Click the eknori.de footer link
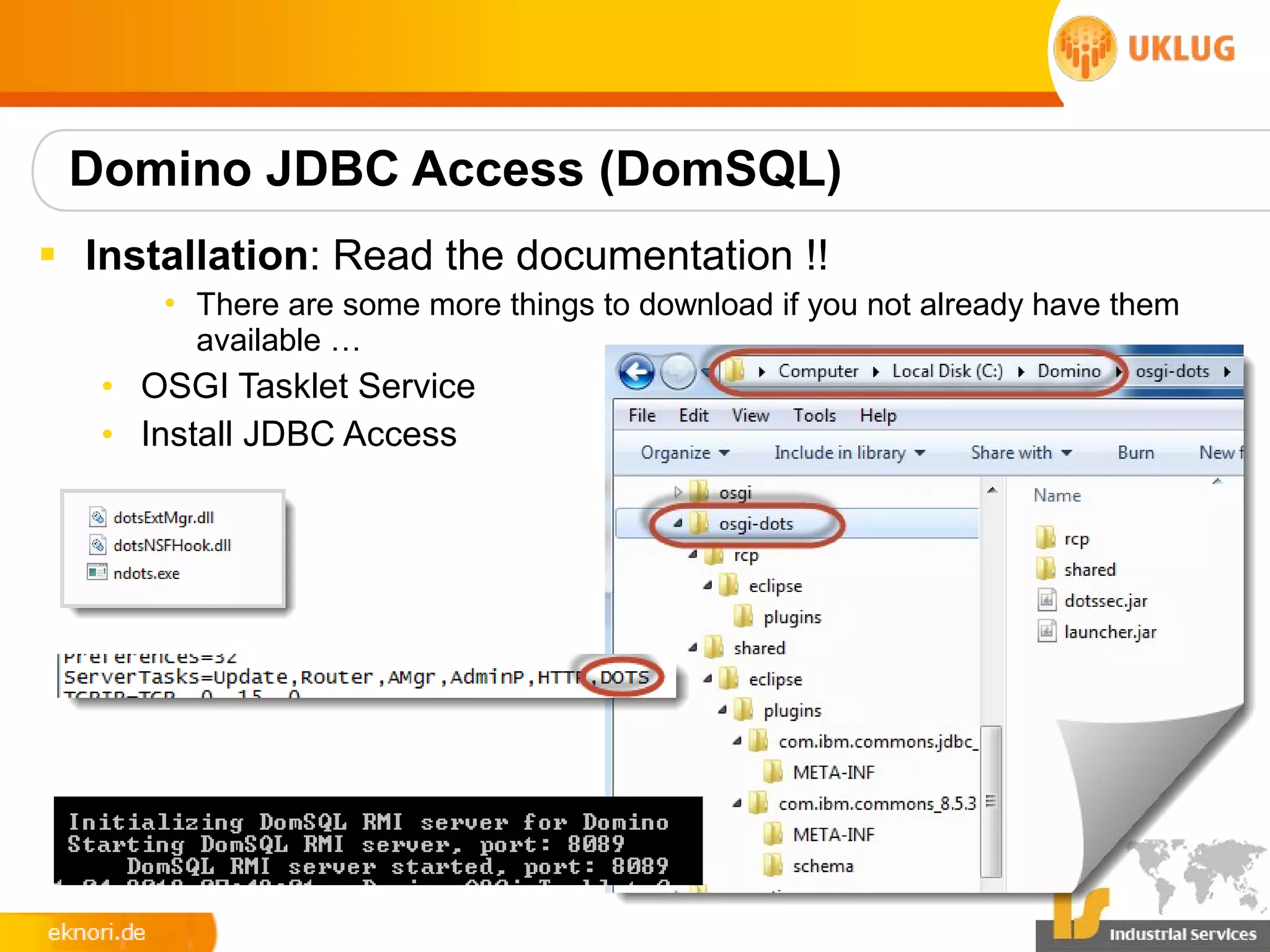1270x952 pixels. [x=97, y=932]
